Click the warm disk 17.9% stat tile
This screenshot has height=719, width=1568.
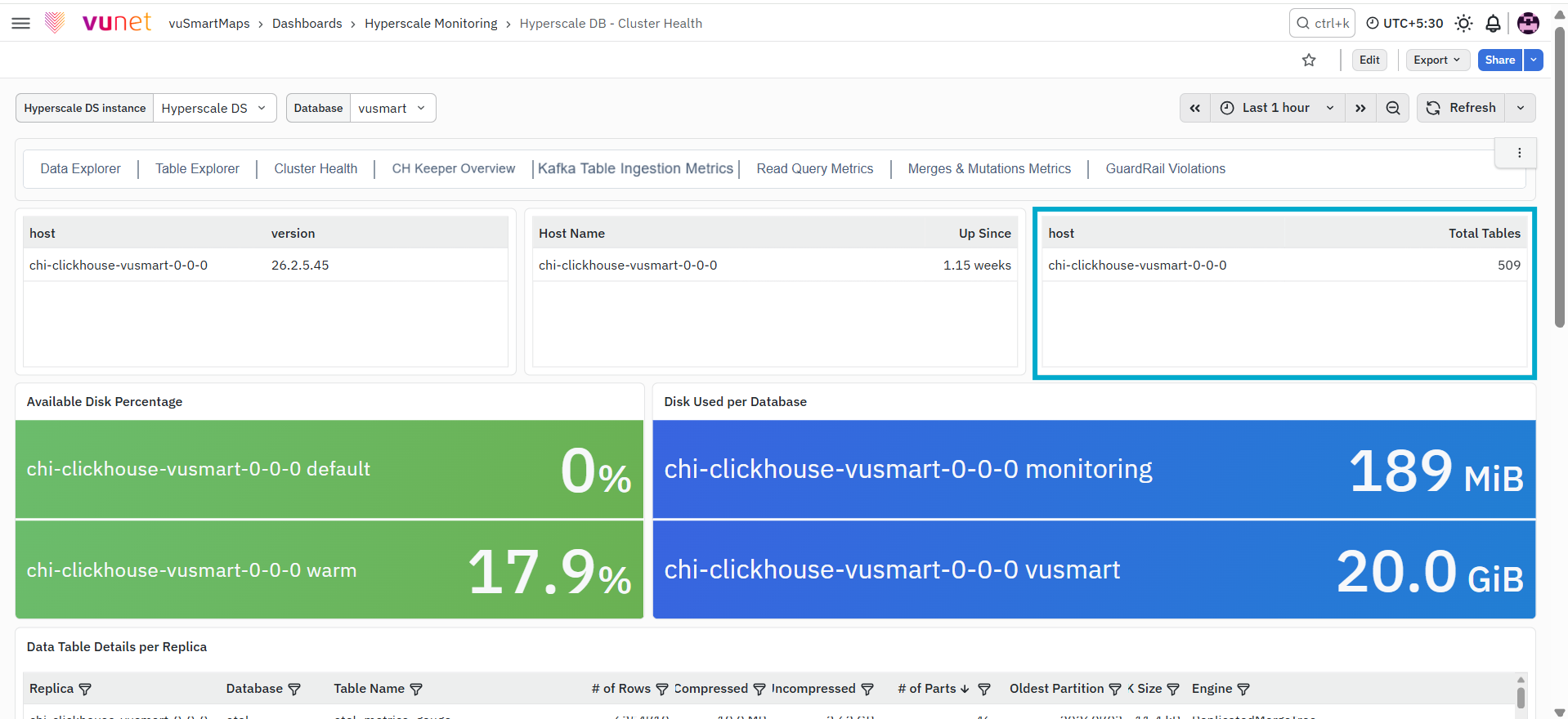point(329,569)
